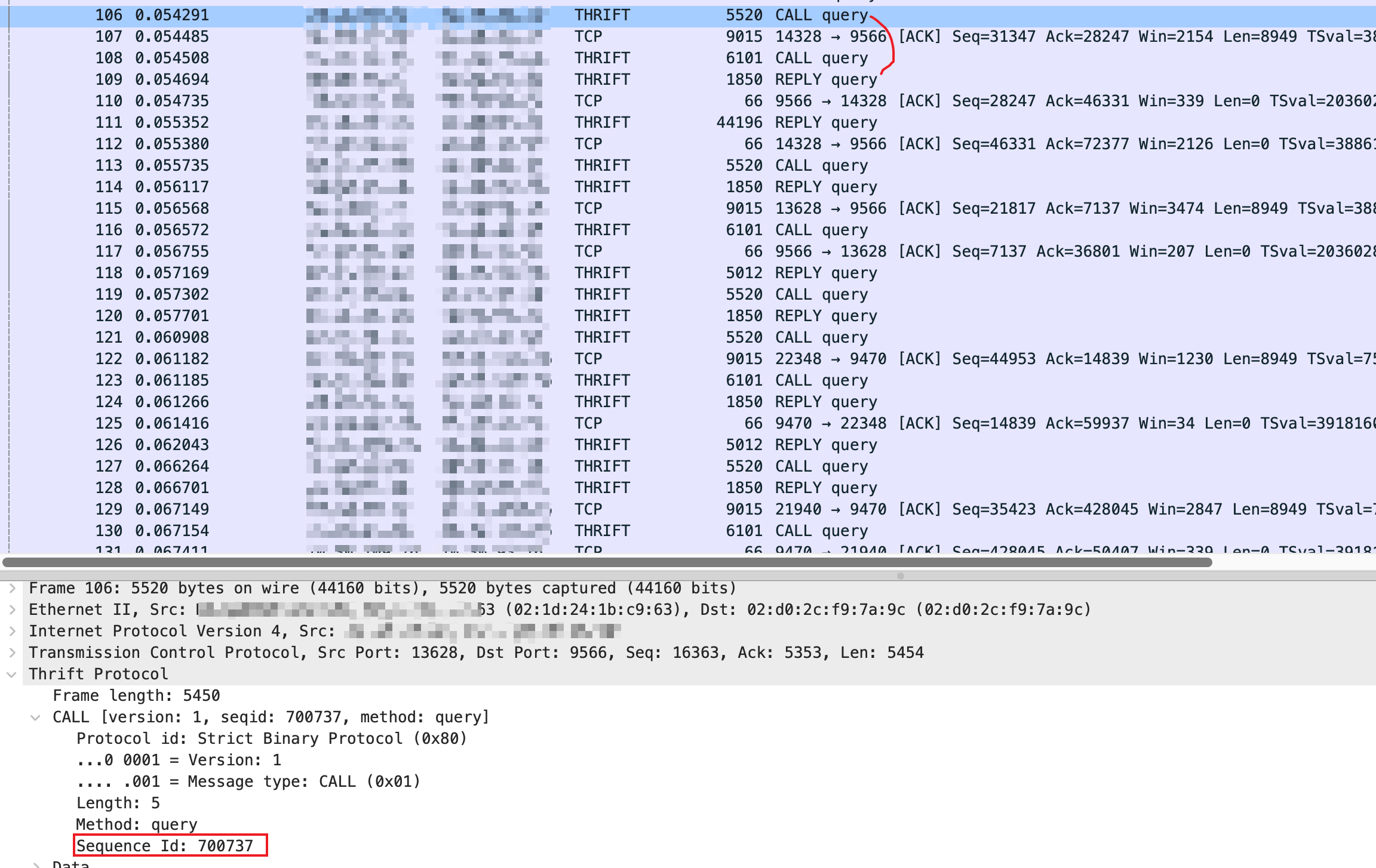The image size is (1376, 868).
Task: Select packet 126 REPLY query row
Action: 688,445
